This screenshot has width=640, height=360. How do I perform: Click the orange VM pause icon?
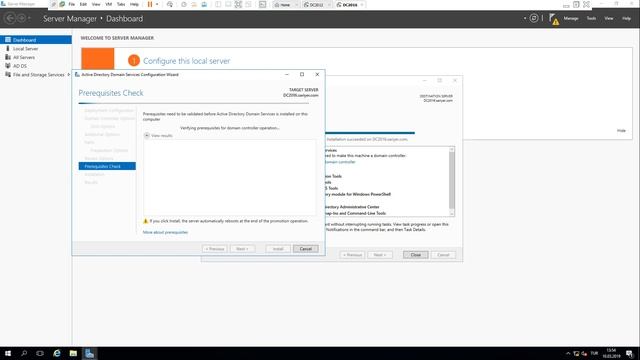(150, 4)
